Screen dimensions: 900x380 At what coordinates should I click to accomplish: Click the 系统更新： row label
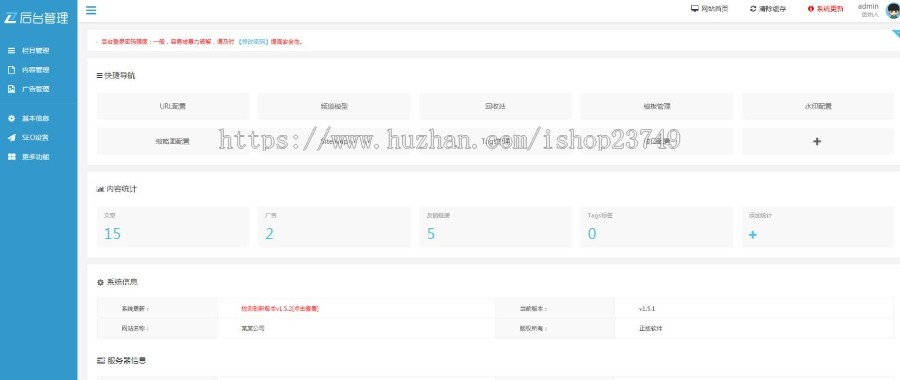click(135, 309)
